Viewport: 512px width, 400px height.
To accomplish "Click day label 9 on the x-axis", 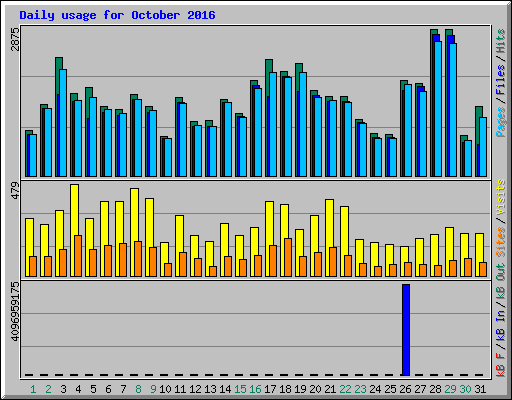I will coord(153,389).
